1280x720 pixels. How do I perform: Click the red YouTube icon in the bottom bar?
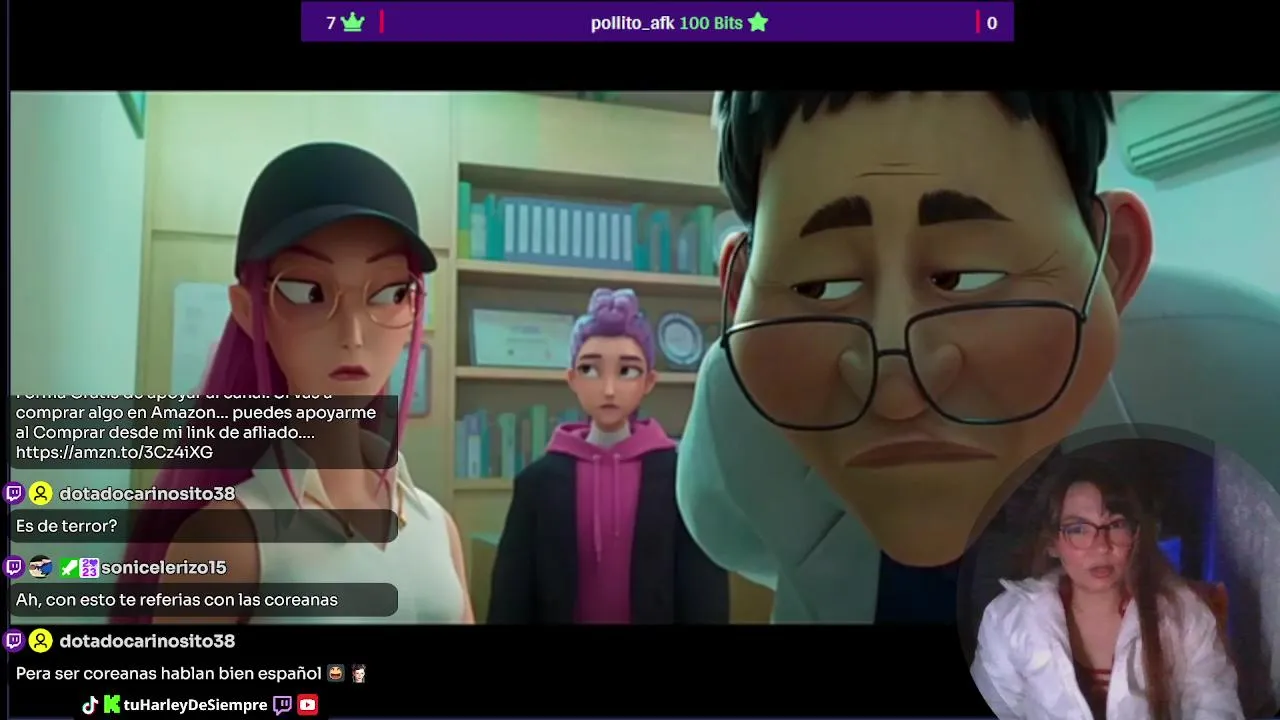pyautogui.click(x=307, y=705)
